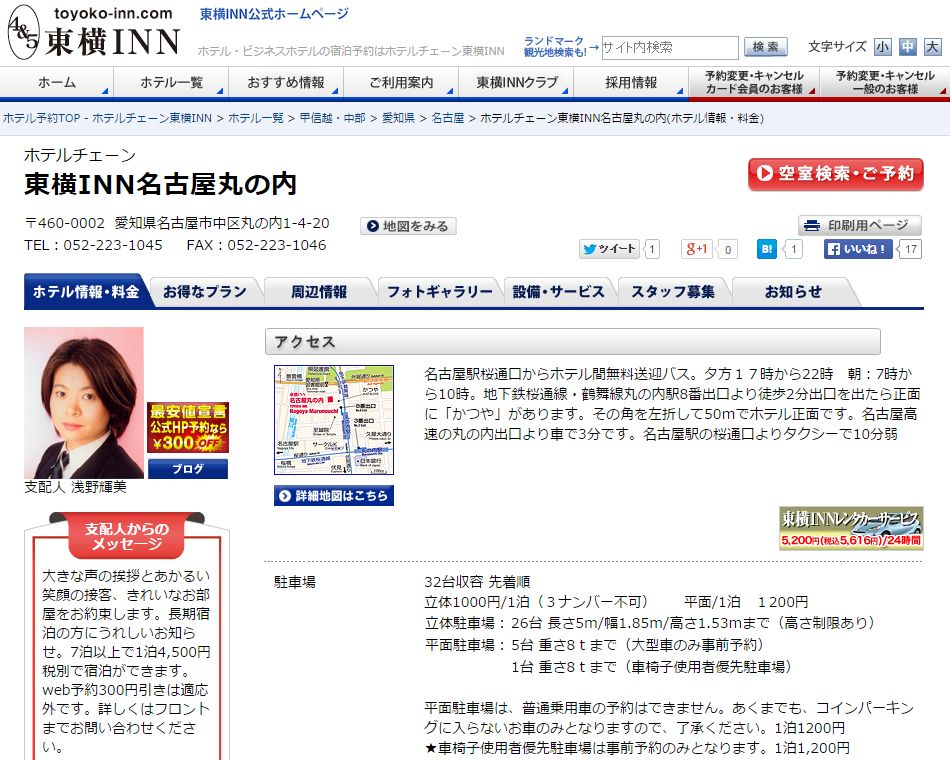The width and height of the screenshot is (950, 760).
Task: Switch to the お知らせ tab
Action: click(793, 292)
